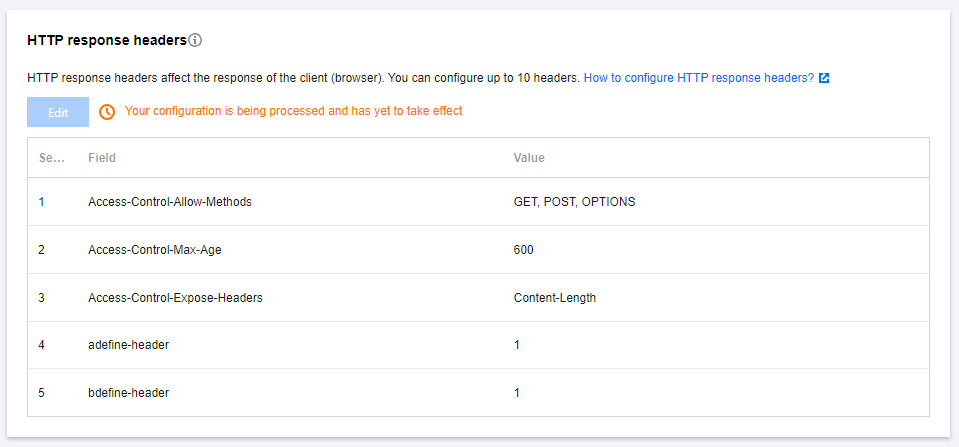Select the Access-Control-Expose-Headers field cell

175,298
